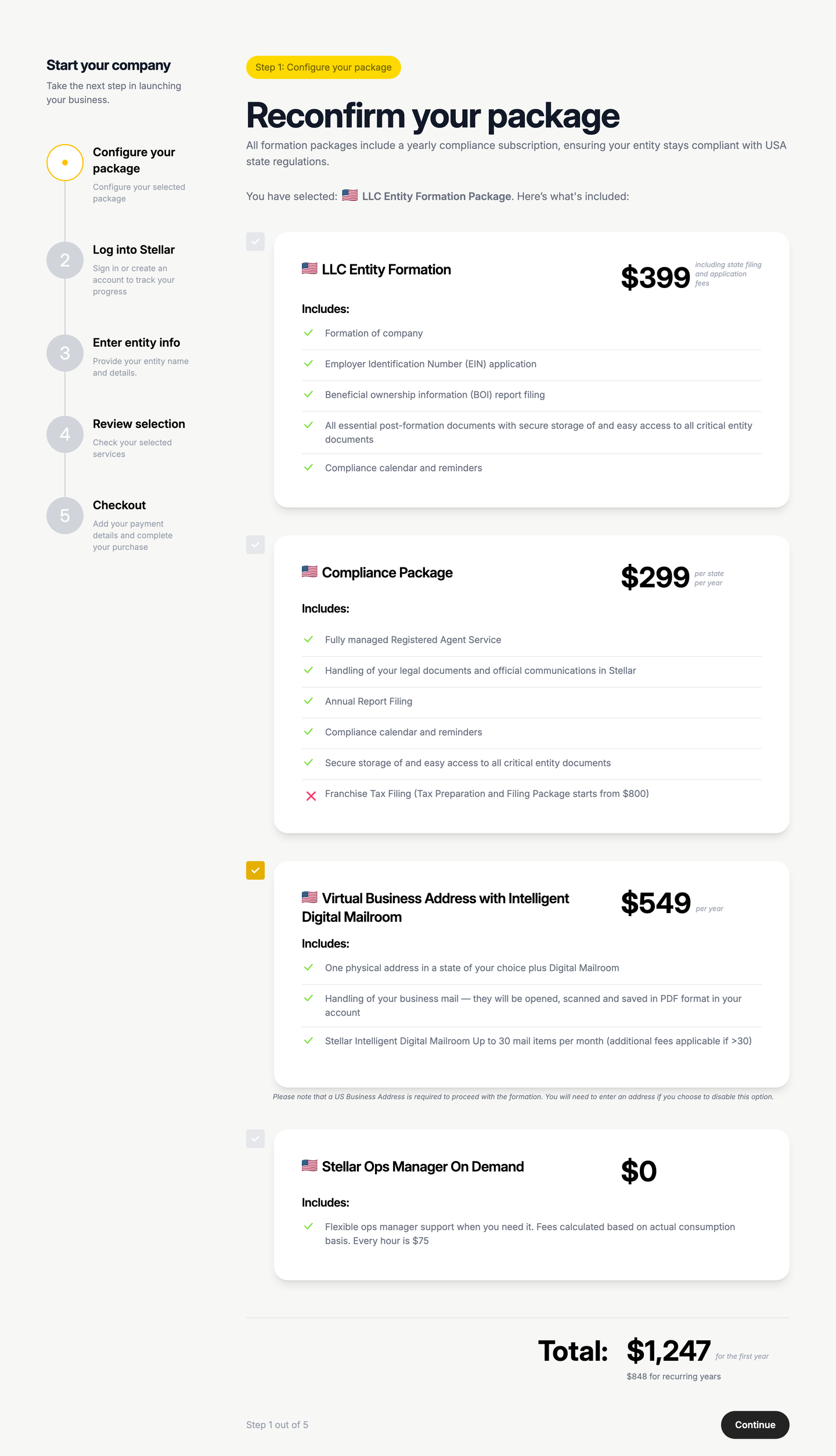Viewport: 836px width, 1456px height.
Task: Click the Step 1 Configure your package badge
Action: point(323,67)
